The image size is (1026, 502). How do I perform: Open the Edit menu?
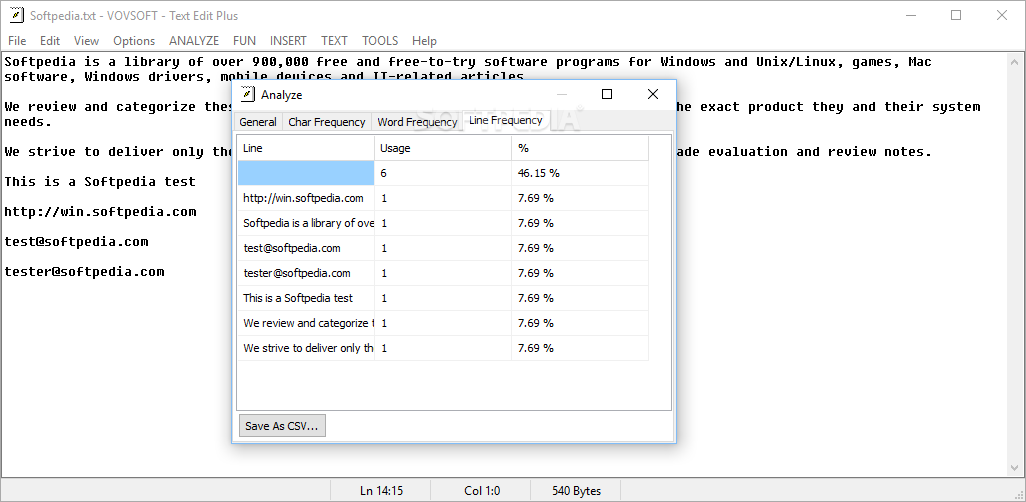[50, 41]
